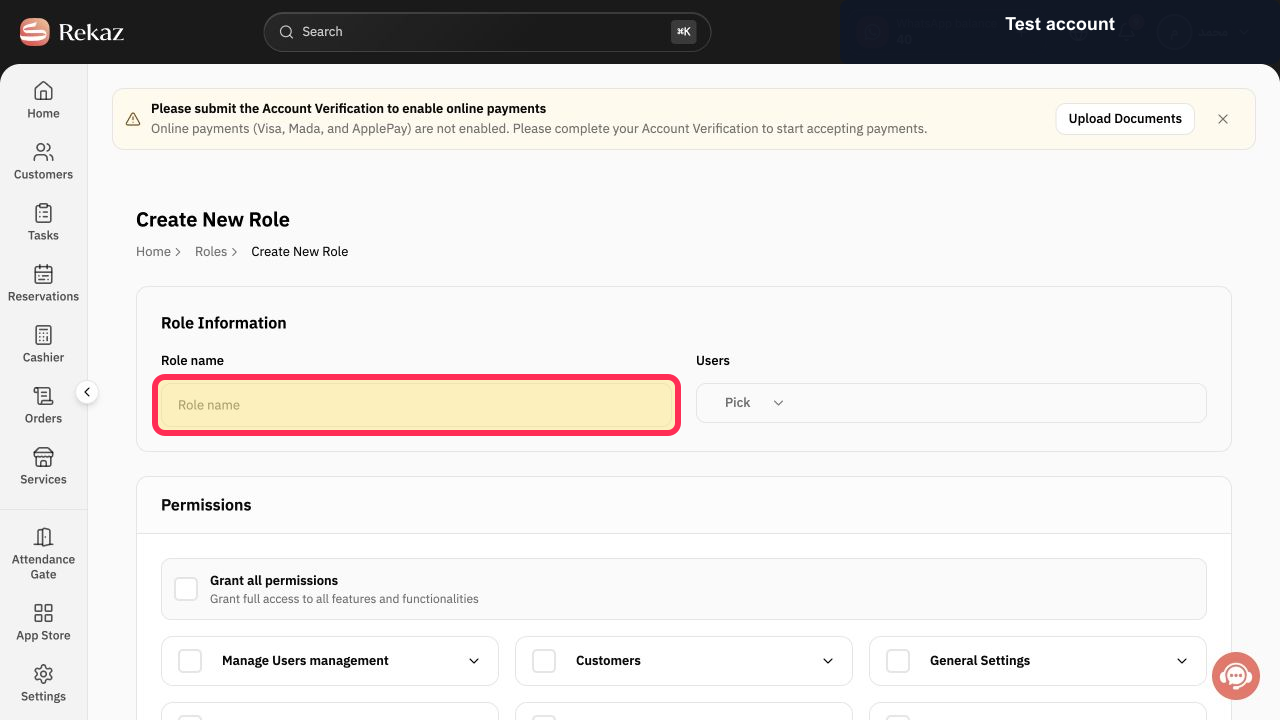Expand the General Settings permission group
This screenshot has width=1280, height=720.
(x=1182, y=661)
